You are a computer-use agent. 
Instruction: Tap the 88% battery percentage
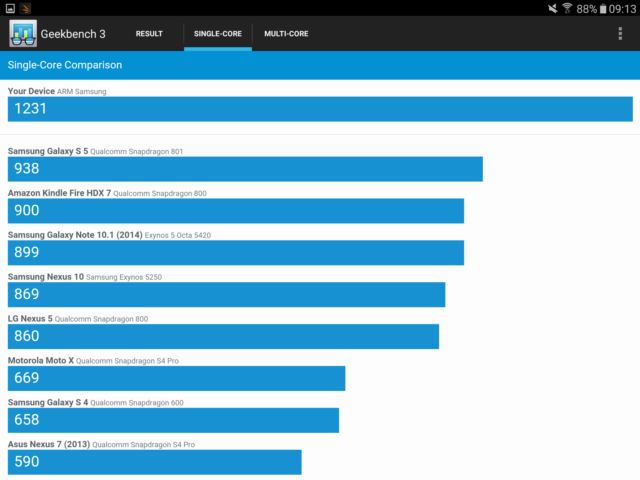click(x=587, y=9)
